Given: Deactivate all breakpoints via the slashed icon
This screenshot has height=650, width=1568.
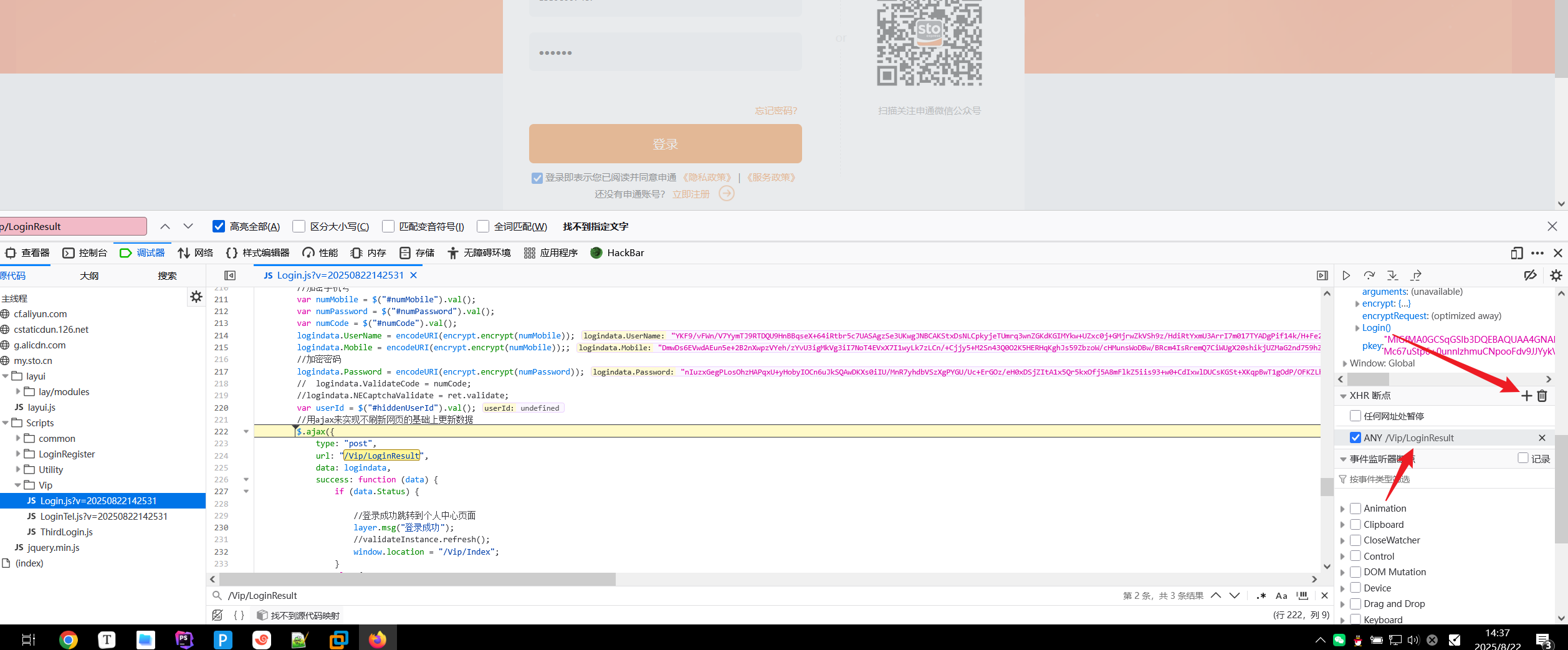Looking at the screenshot, I should [x=1530, y=275].
